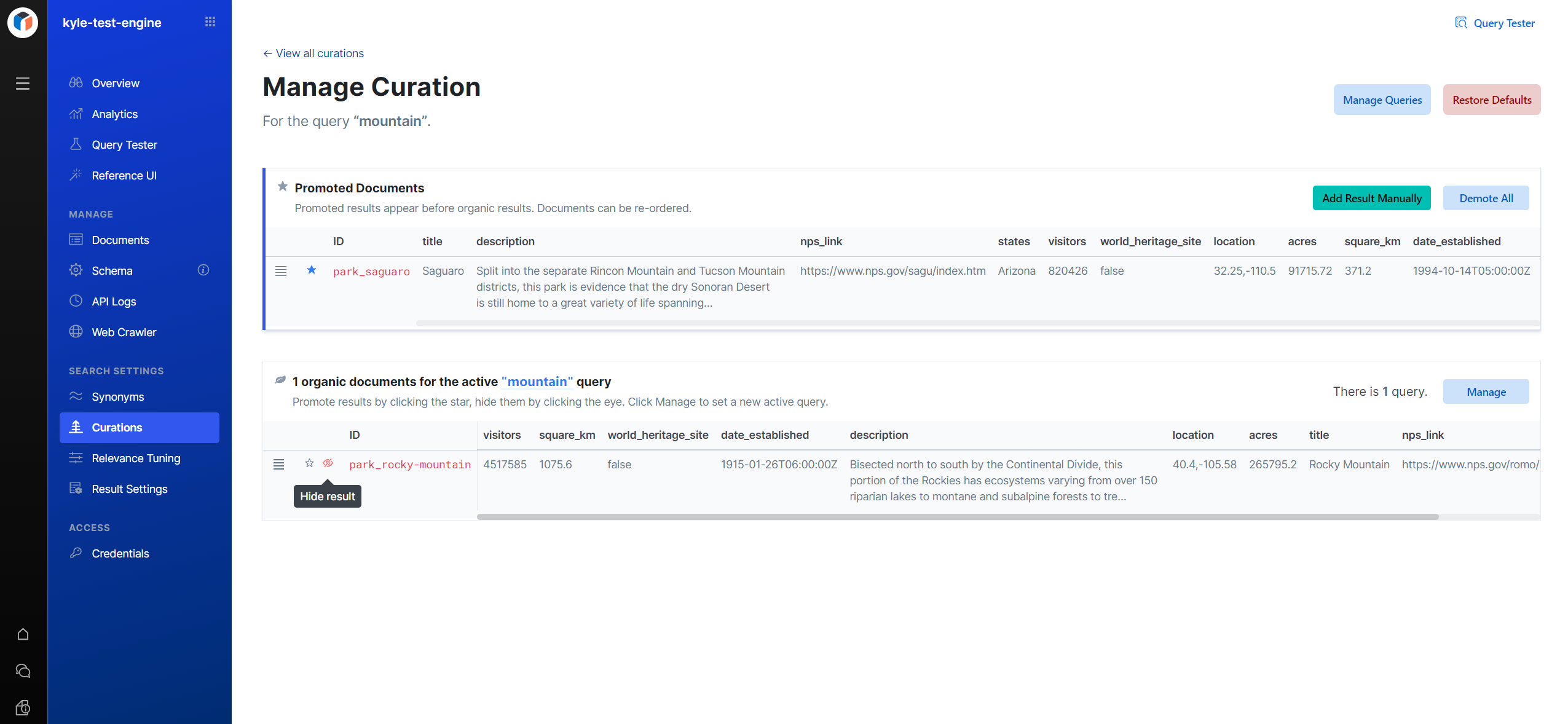Click the Elastic app logo icon
Image resolution: width=1568 pixels, height=724 pixels.
tap(23, 23)
